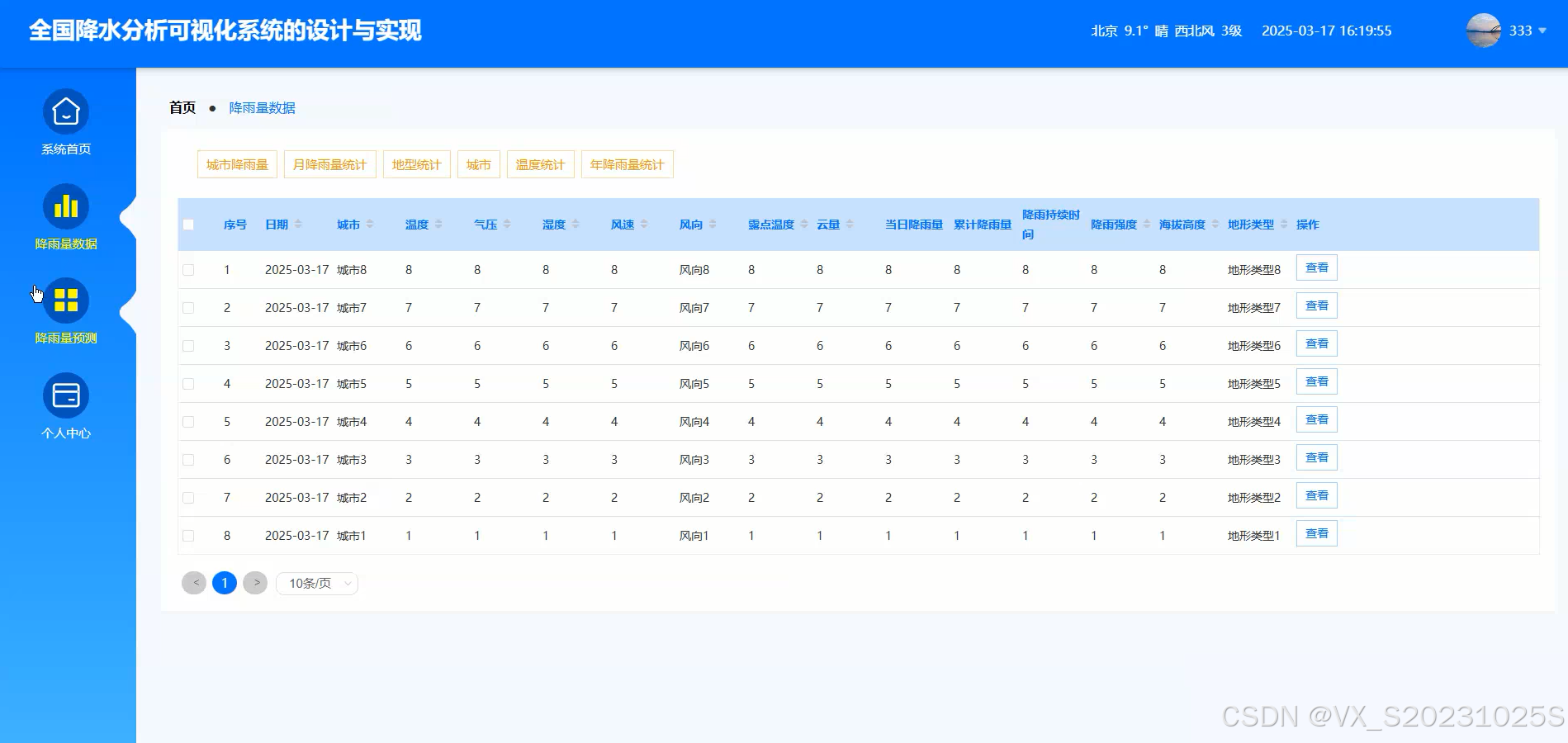Click 查看 for the 城市5 row
Image resolution: width=1568 pixels, height=743 pixels.
(1317, 382)
